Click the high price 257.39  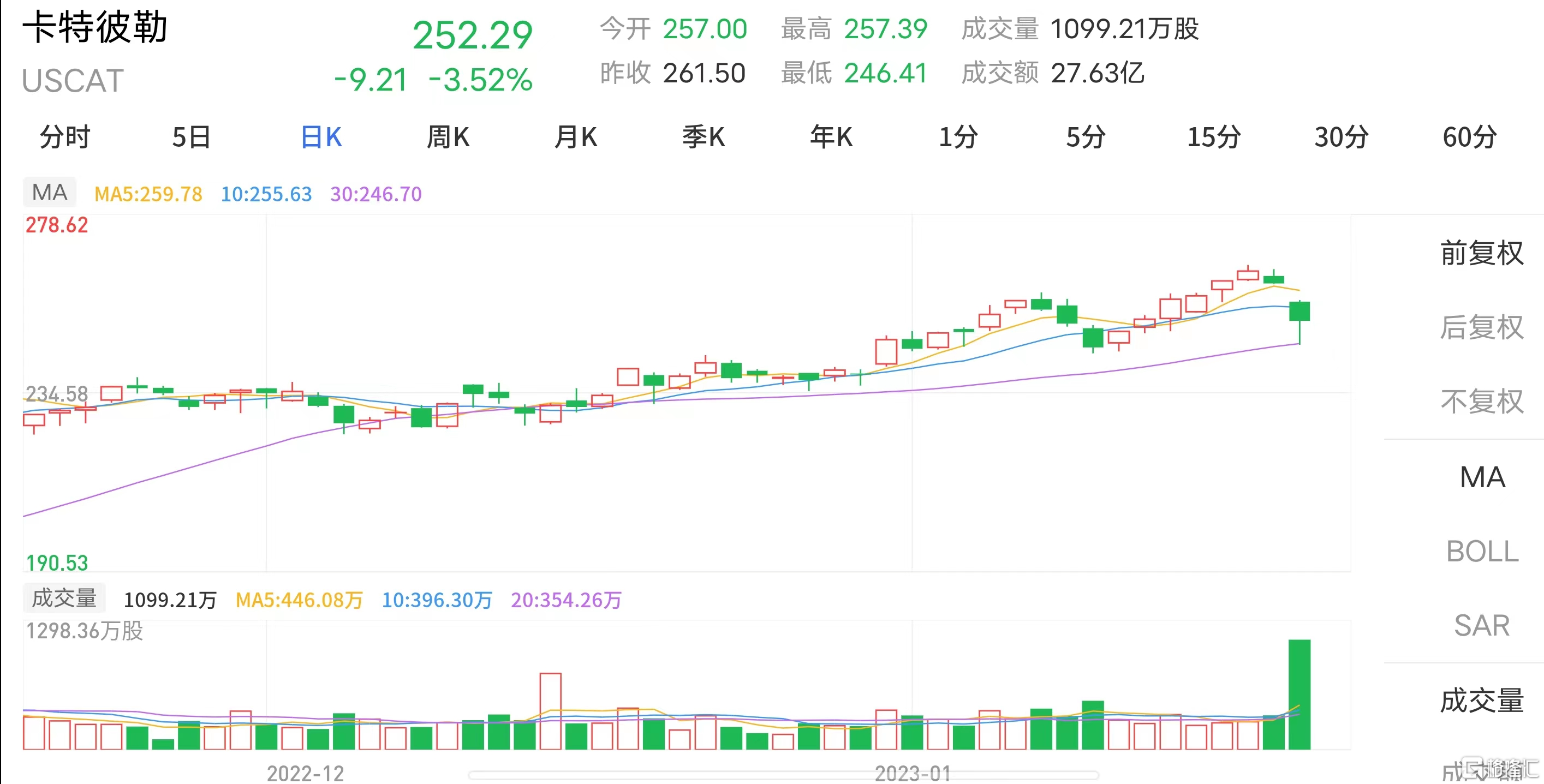(886, 29)
